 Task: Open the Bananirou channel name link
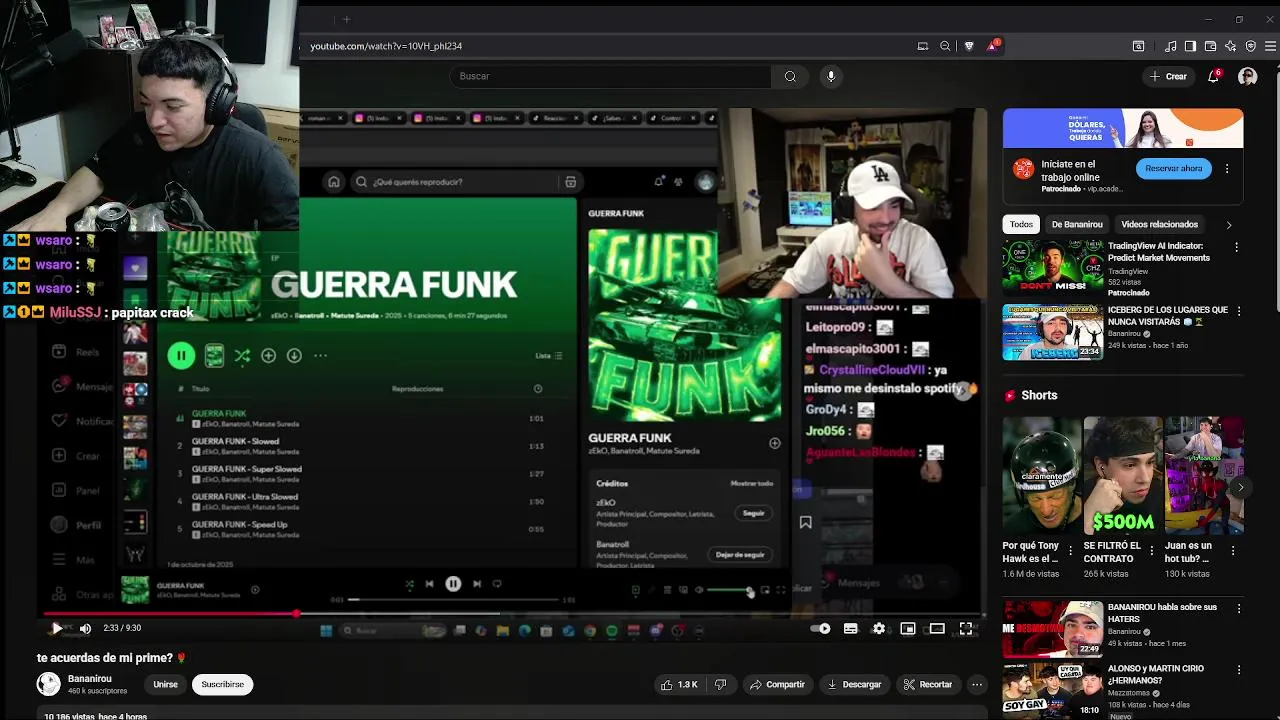[x=89, y=679]
